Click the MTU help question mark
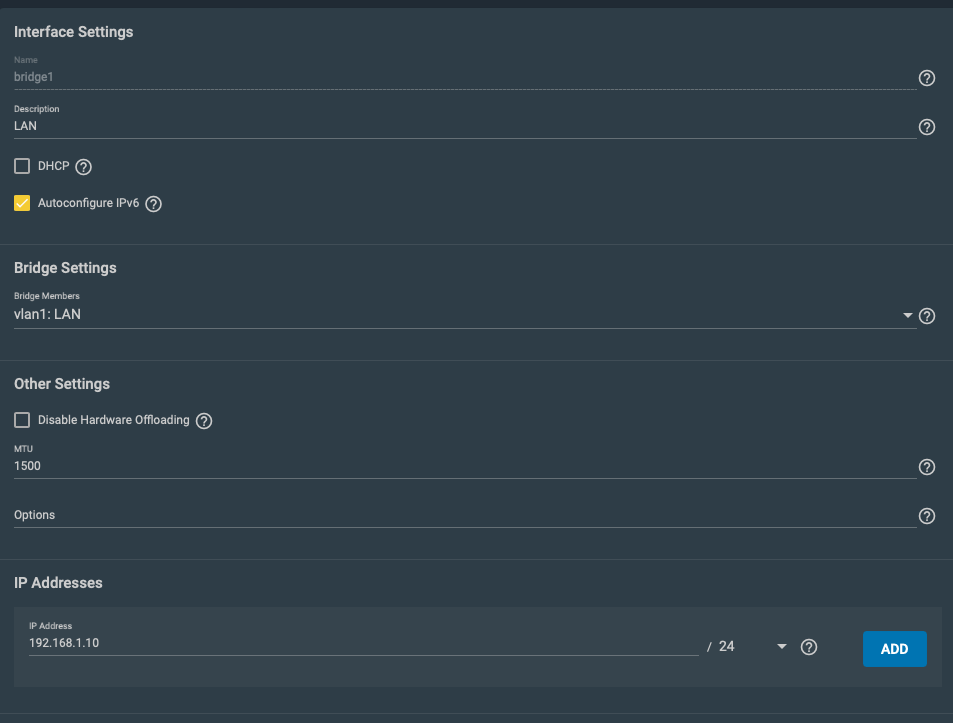This screenshot has height=723, width=953. [x=926, y=467]
